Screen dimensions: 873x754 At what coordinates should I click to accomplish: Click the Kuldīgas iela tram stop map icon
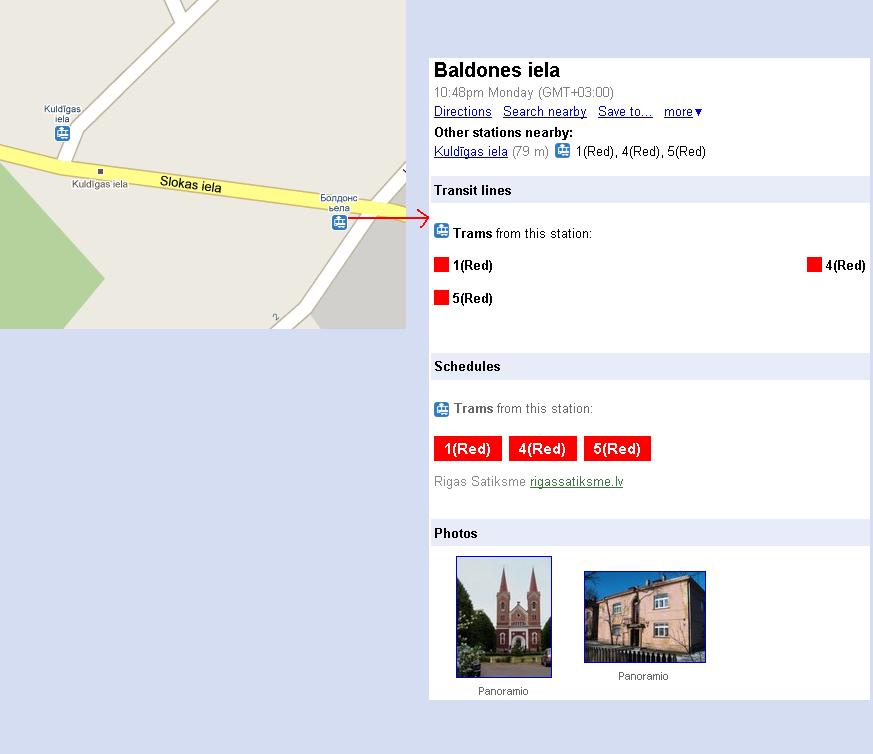[x=62, y=134]
